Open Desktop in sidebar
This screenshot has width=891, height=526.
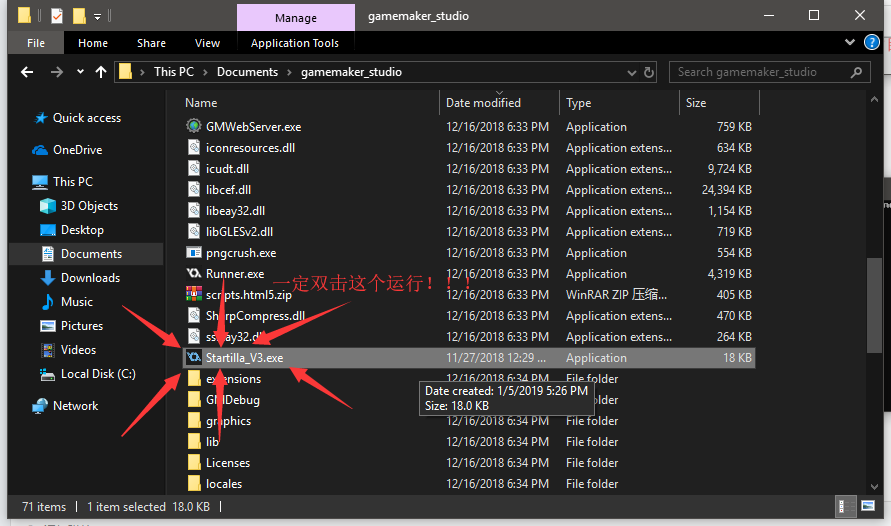tap(72, 230)
